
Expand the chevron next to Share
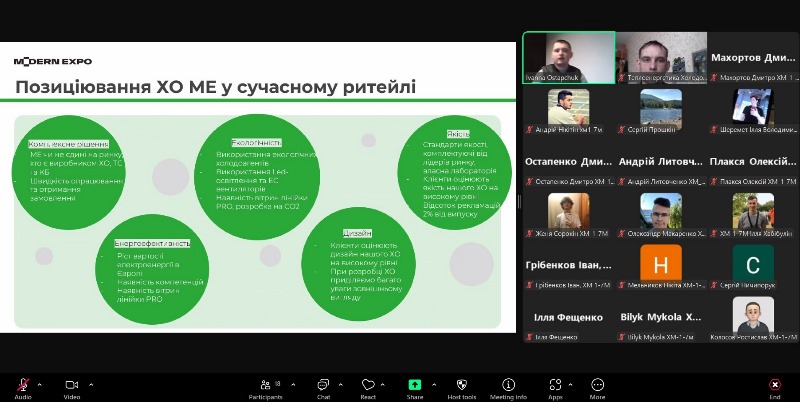[434, 385]
